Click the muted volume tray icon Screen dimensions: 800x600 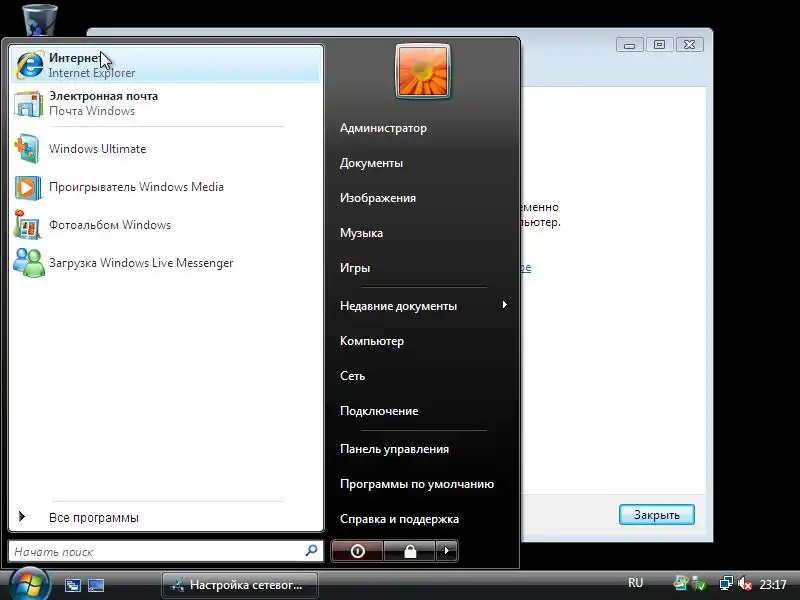pos(745,583)
